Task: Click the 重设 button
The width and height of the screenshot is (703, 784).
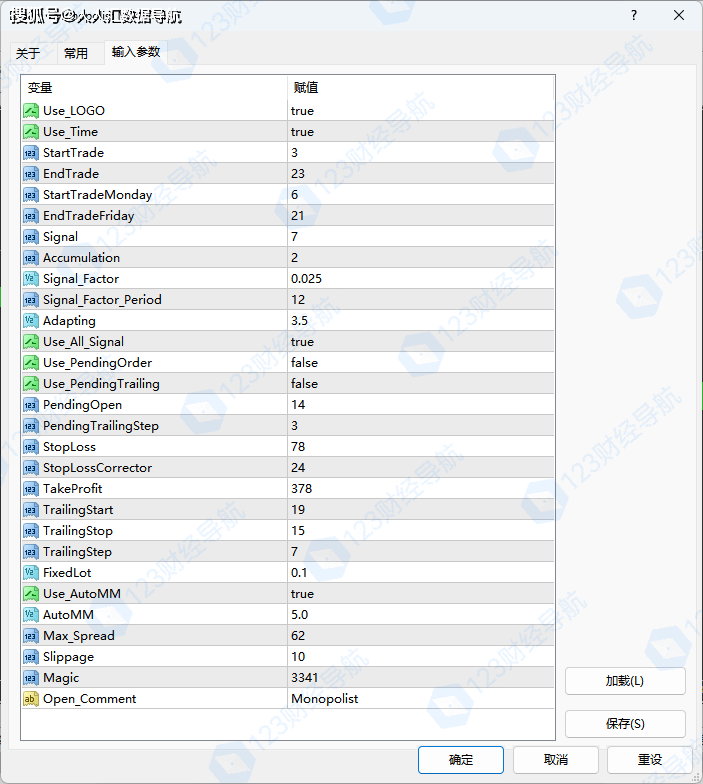Action: [649, 760]
